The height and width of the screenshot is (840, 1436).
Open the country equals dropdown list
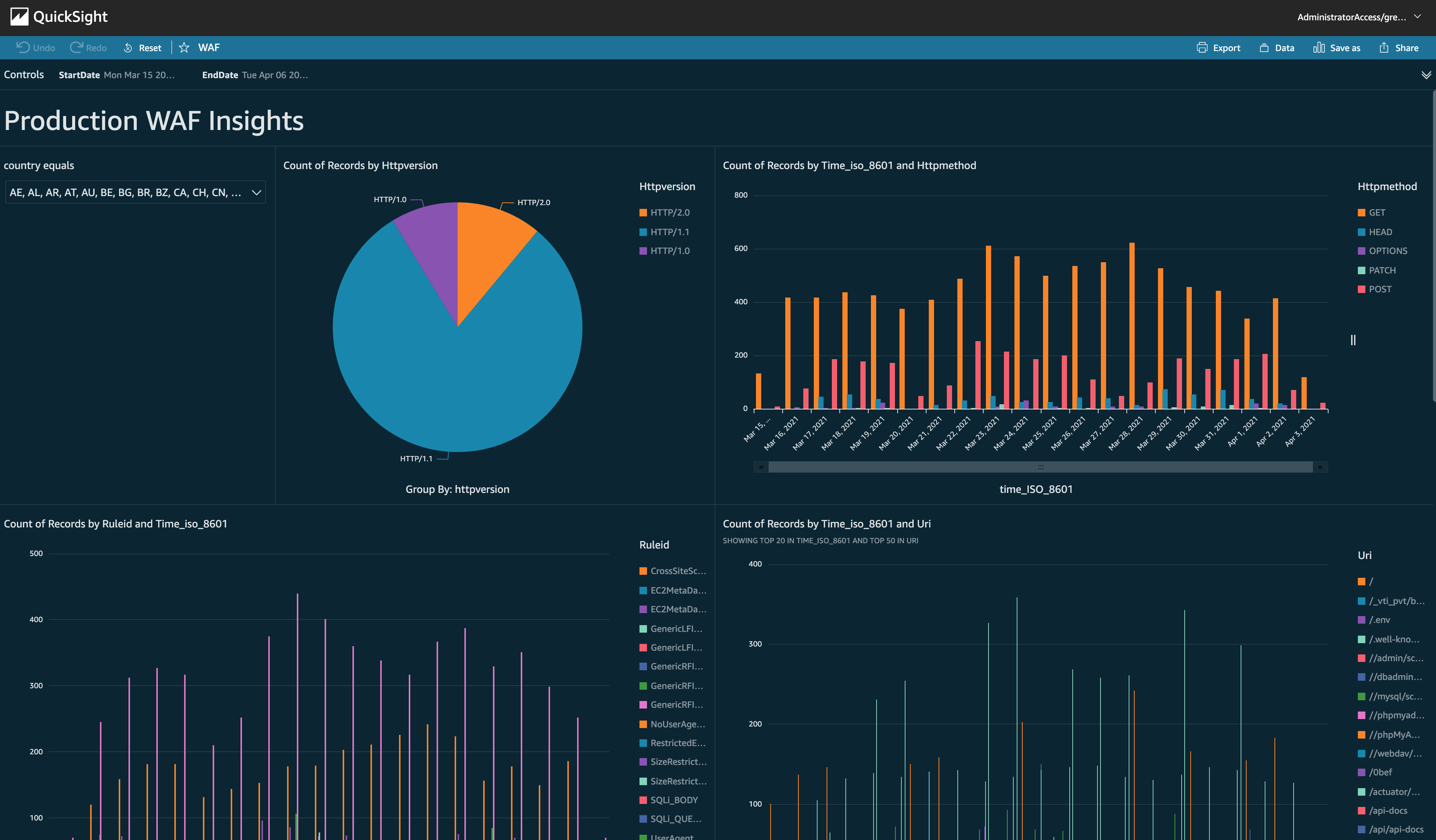click(135, 193)
